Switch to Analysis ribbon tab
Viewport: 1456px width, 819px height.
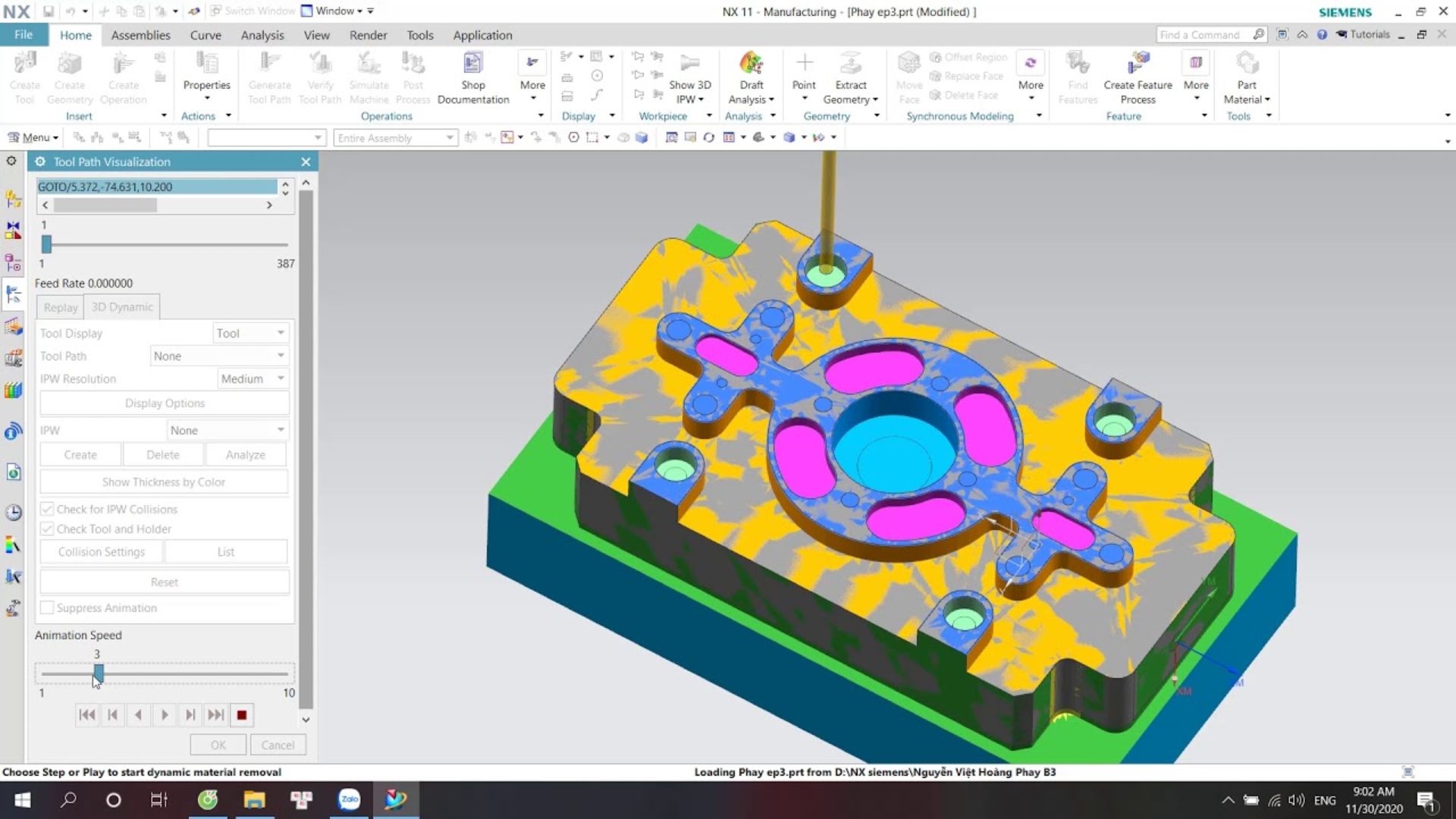pos(262,35)
